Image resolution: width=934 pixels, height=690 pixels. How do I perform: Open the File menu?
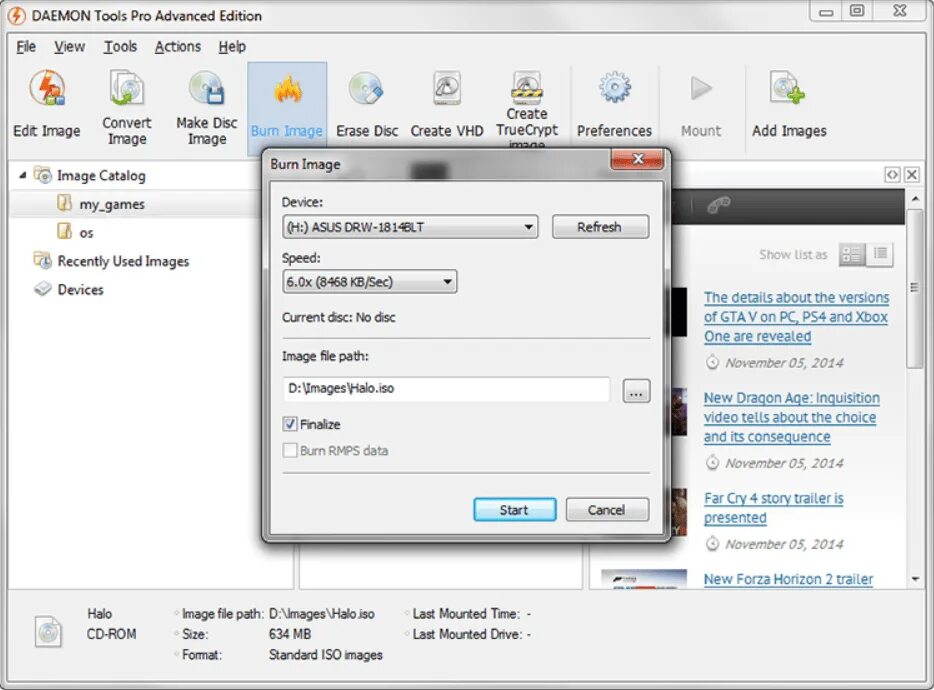26,46
